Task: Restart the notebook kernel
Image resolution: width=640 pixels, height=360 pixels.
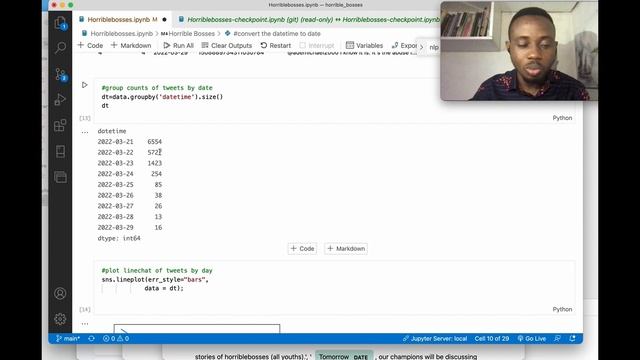Action: (276, 45)
